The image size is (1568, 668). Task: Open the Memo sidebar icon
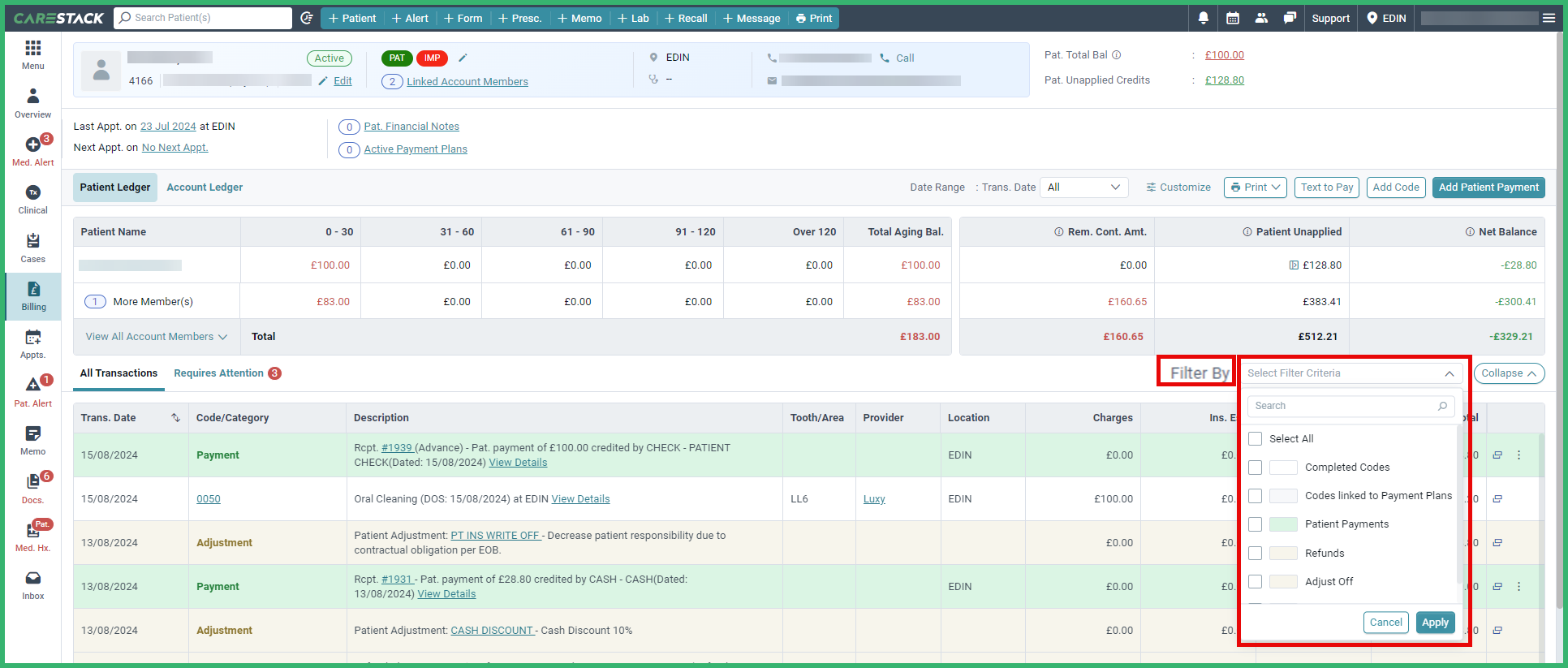(33, 440)
